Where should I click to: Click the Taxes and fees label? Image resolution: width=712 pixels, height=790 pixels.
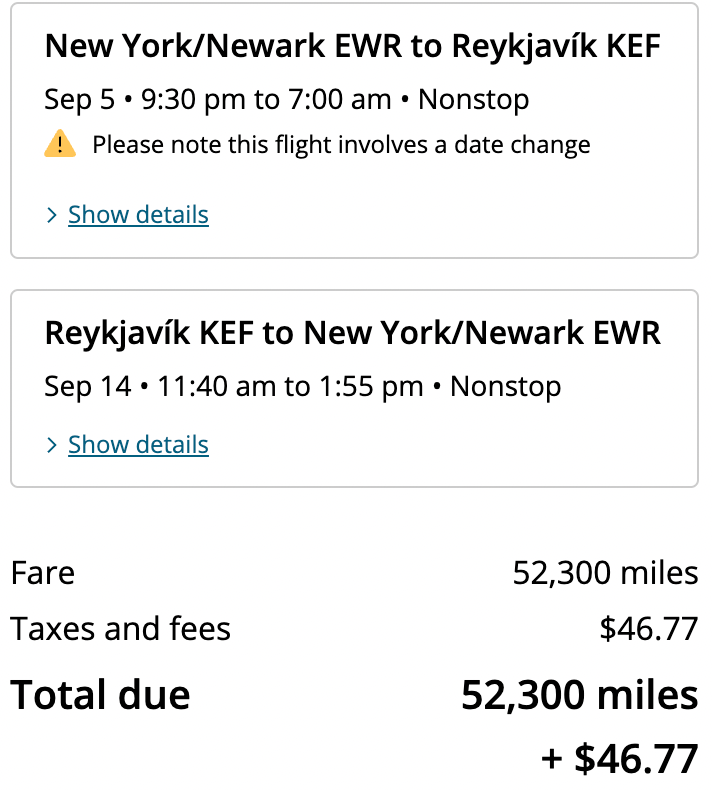(x=120, y=629)
